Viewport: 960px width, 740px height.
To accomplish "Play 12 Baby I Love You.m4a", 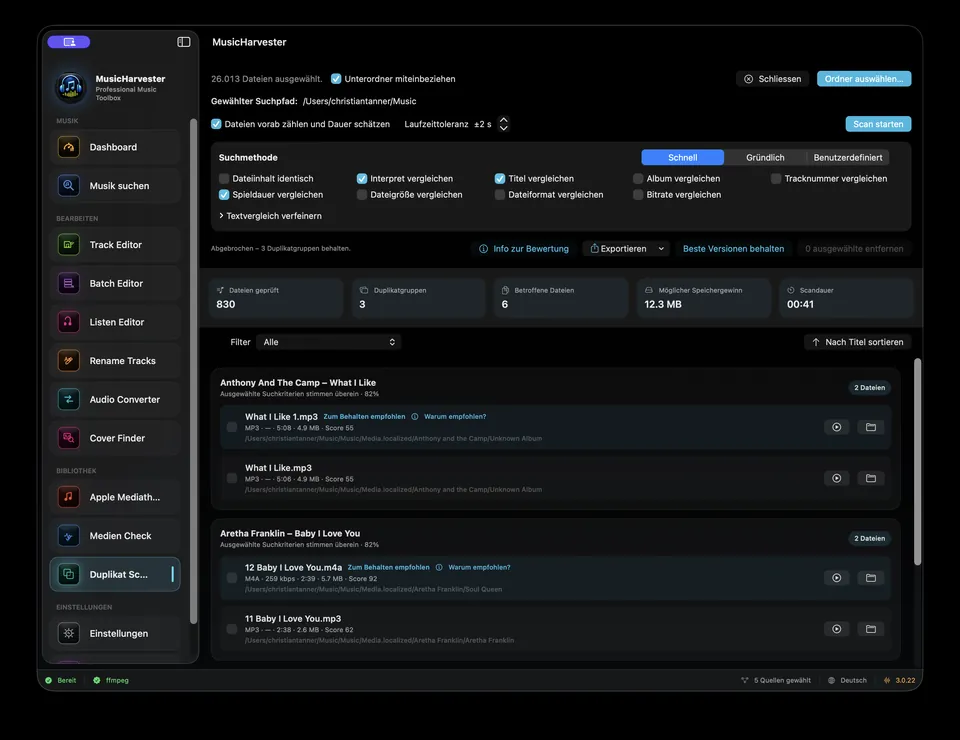I will [x=836, y=578].
